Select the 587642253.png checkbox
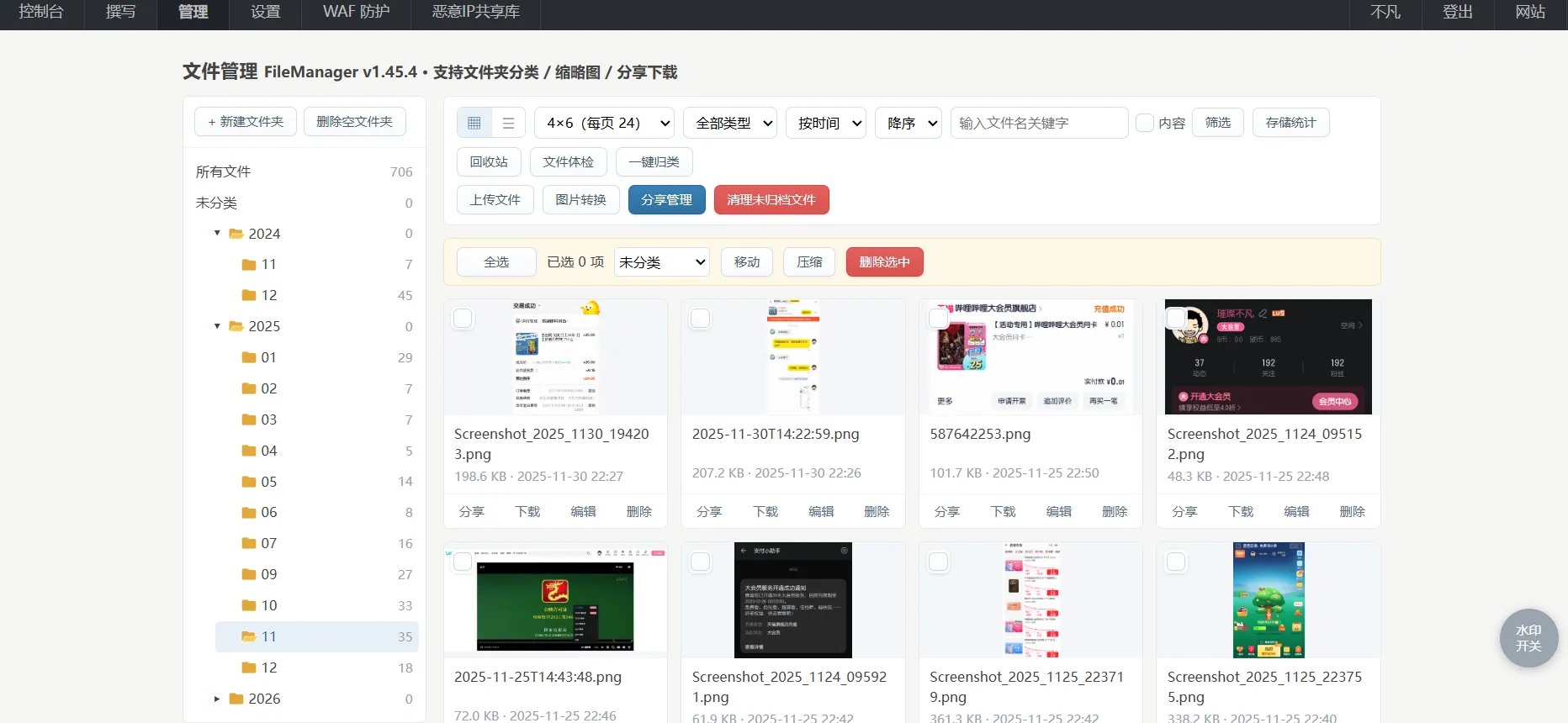The height and width of the screenshot is (723, 1568). (938, 319)
